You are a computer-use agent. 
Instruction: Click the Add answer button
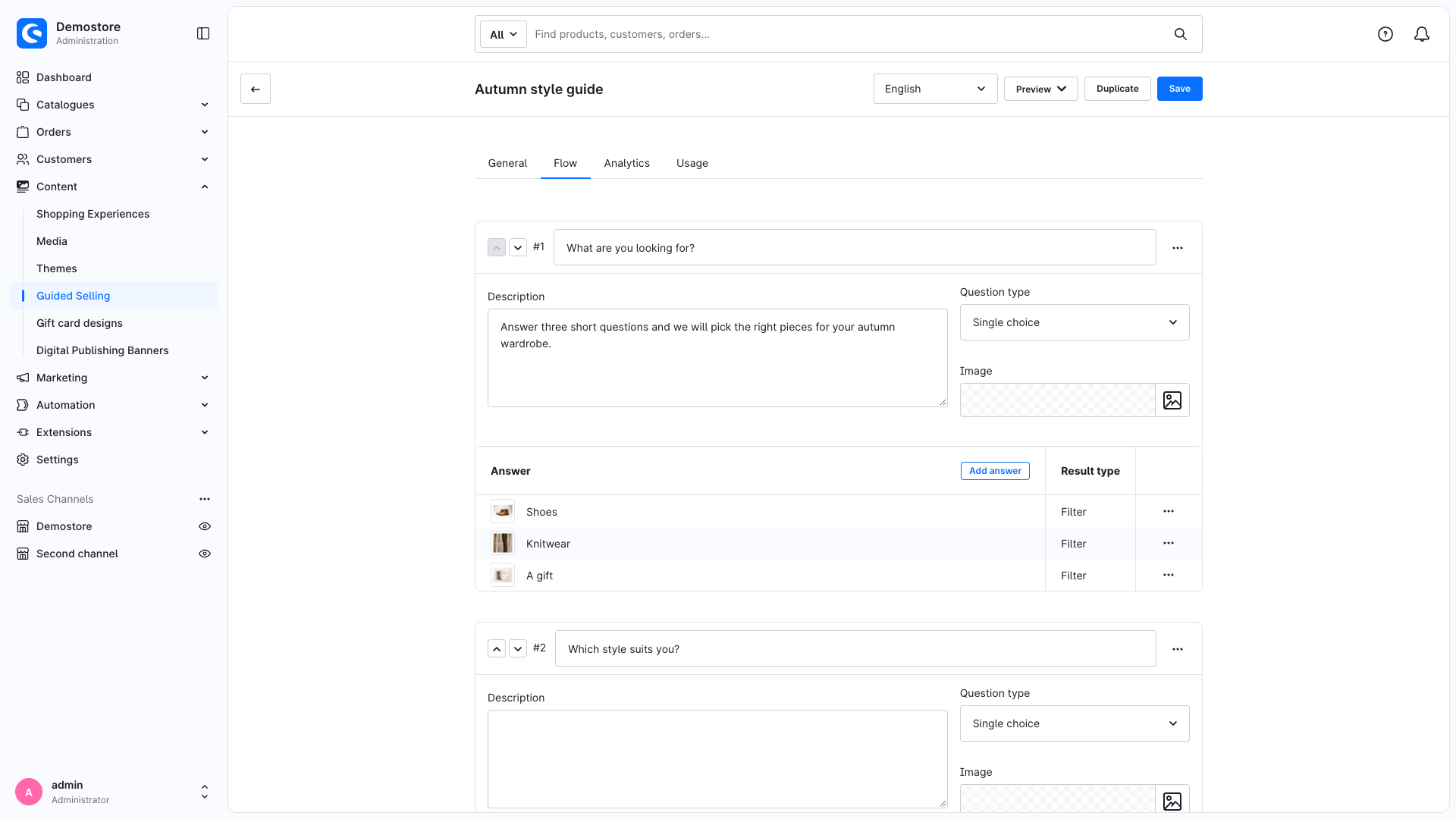coord(995,471)
